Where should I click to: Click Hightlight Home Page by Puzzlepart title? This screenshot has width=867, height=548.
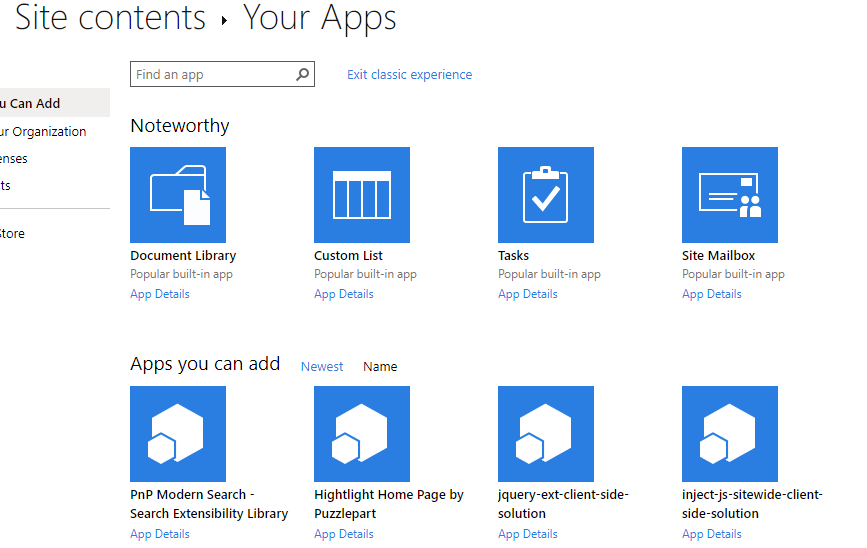pyautogui.click(x=389, y=504)
